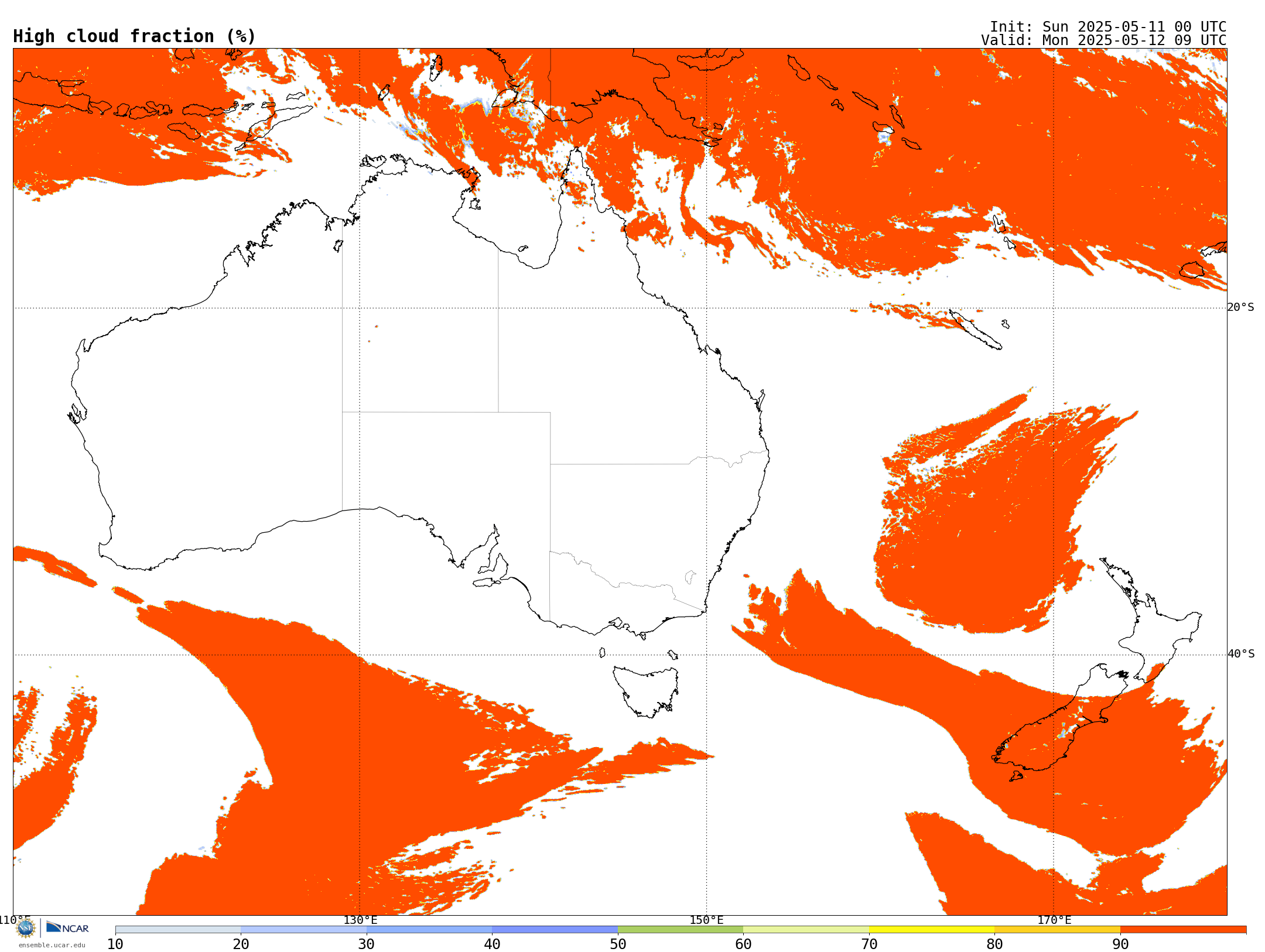Click the grey 10-20 colorbar segment
This screenshot has width=1265, height=952.
(178, 930)
